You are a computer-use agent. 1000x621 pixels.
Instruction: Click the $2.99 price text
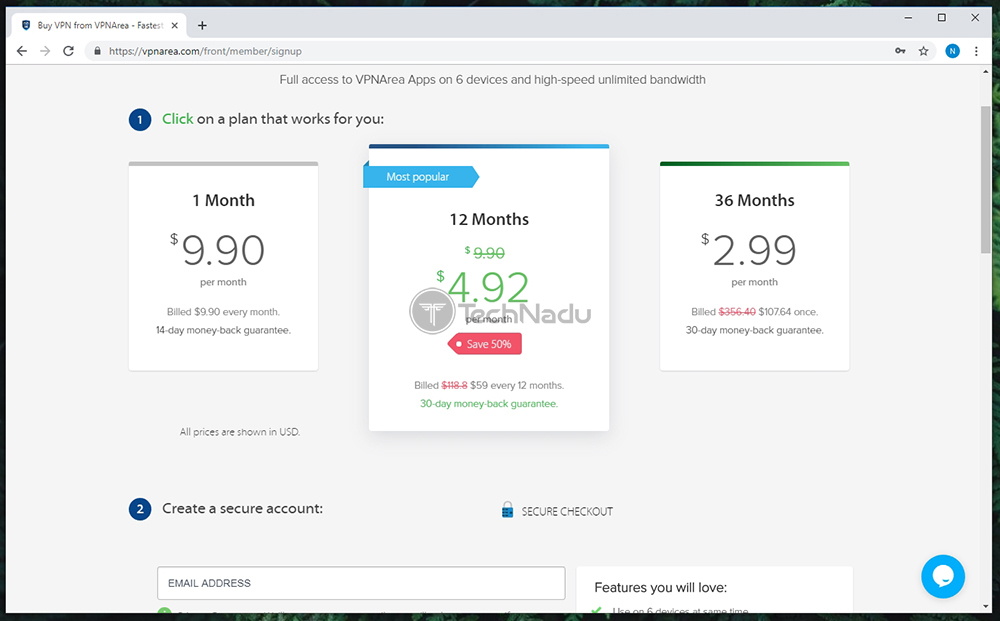(749, 249)
